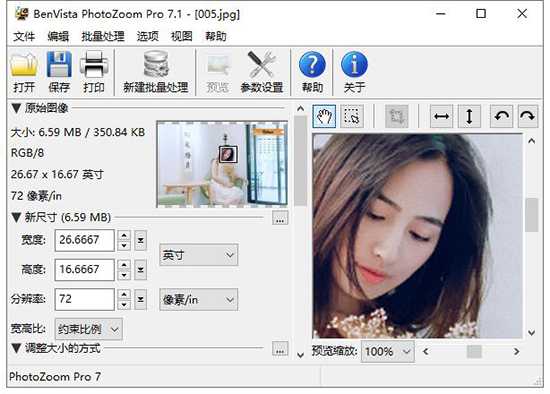Open the 文件 menu
The height and width of the screenshot is (394, 550).
24,36
